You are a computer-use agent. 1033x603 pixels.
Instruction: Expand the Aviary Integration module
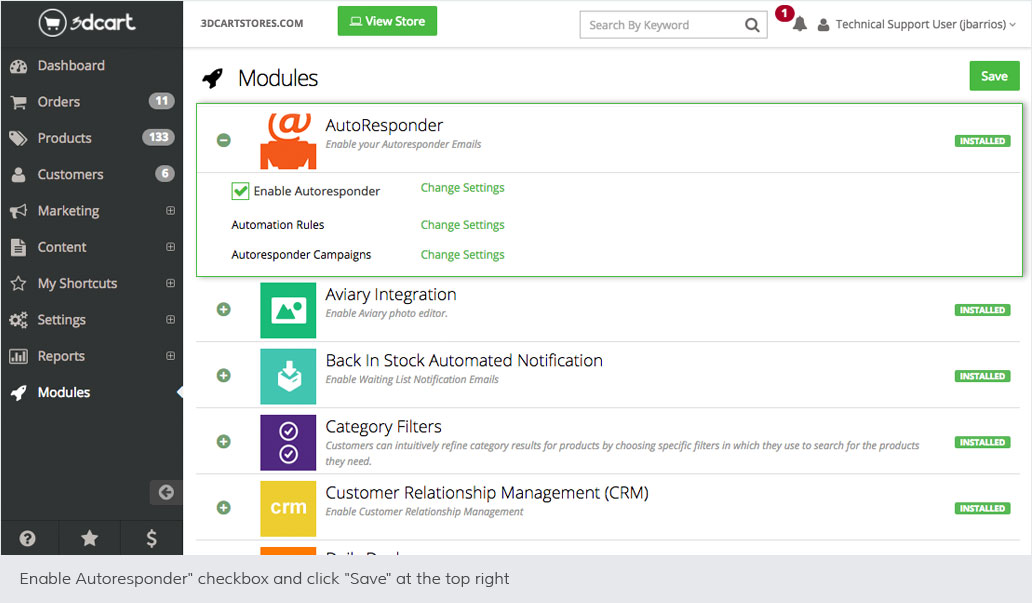(224, 310)
